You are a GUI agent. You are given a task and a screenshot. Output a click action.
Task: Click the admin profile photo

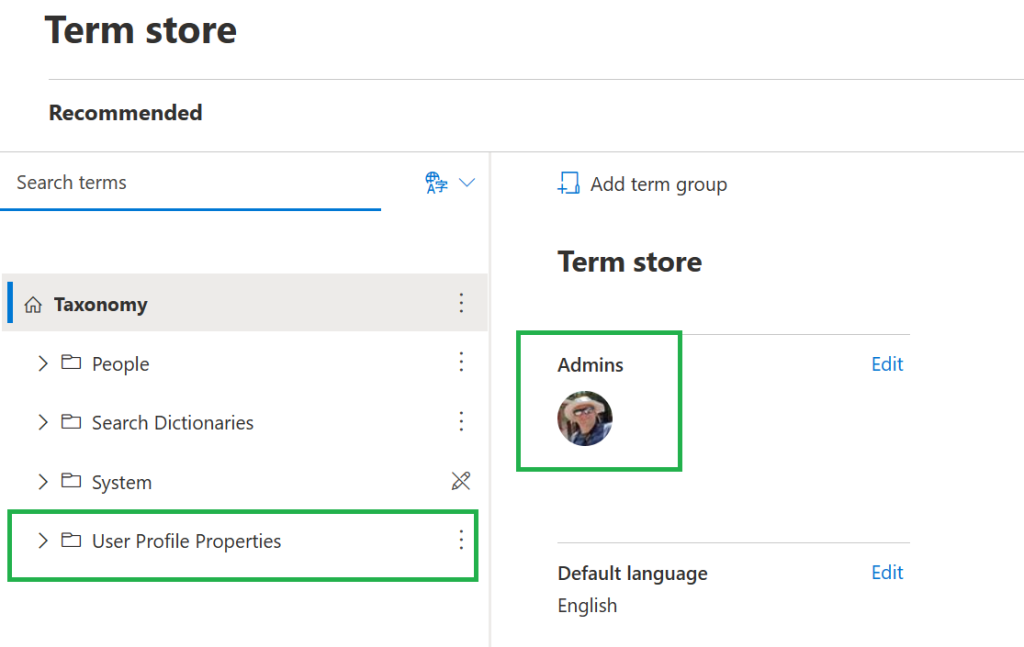584,418
